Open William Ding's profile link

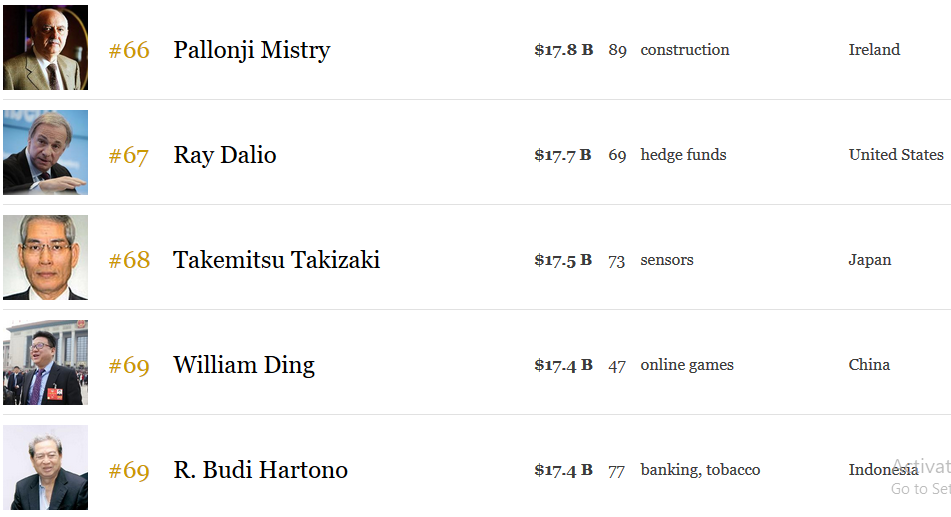[x=244, y=365]
